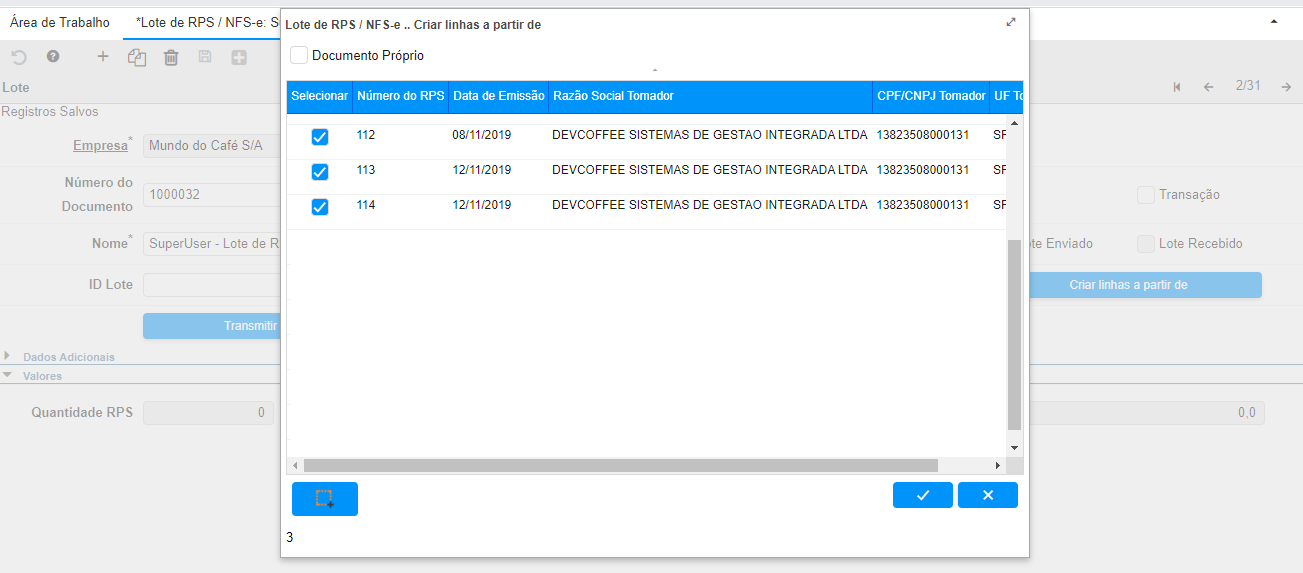Go to the next record arrow
Viewport: 1303px width, 573px height.
coord(1285,87)
